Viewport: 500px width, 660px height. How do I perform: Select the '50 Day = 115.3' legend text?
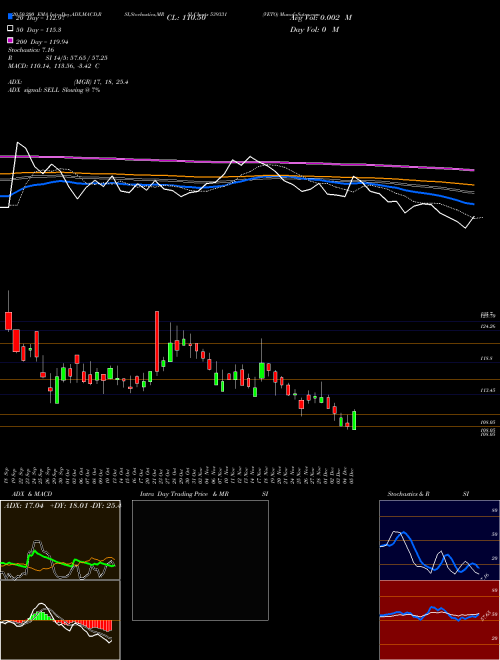[38, 30]
